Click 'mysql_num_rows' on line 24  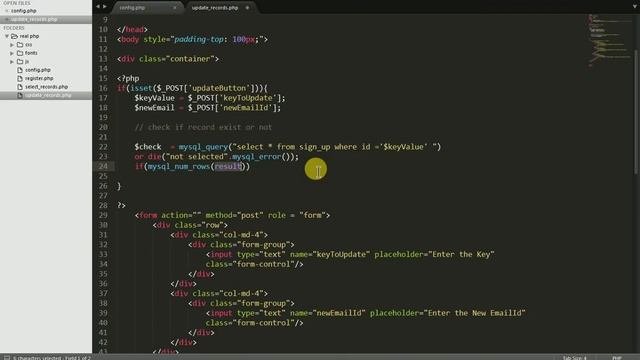click(x=179, y=167)
